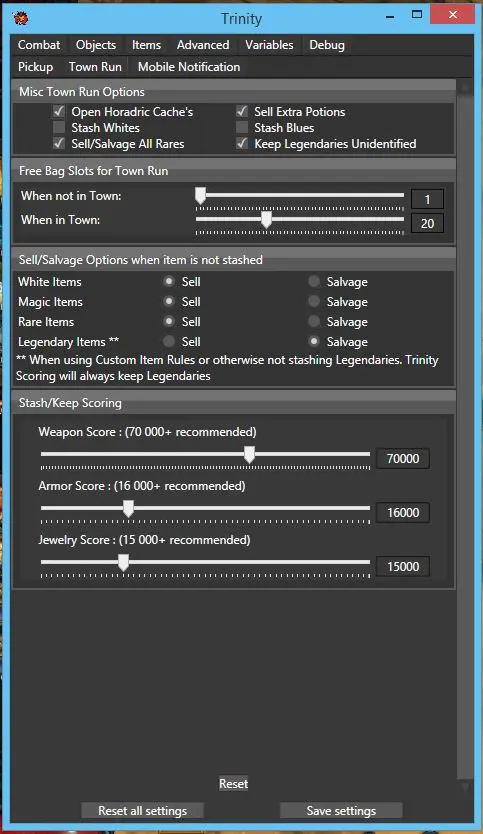Select Sell for Legendary Items

pos(169,341)
